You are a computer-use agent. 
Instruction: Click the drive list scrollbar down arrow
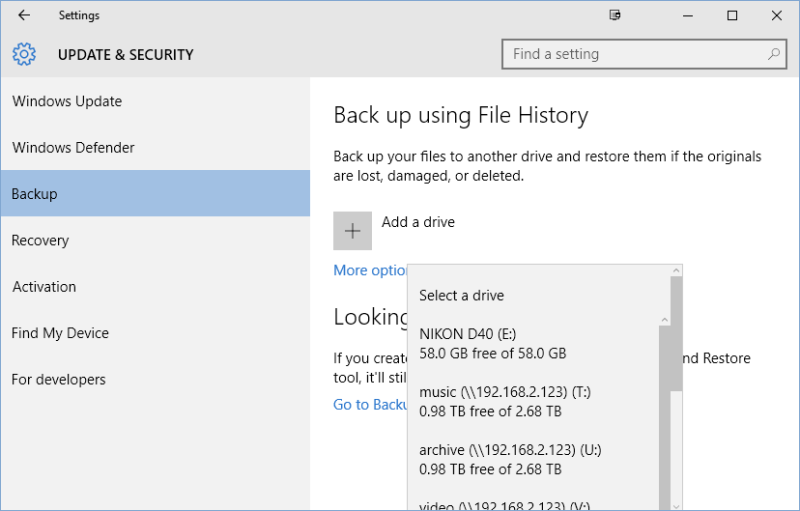click(677, 505)
